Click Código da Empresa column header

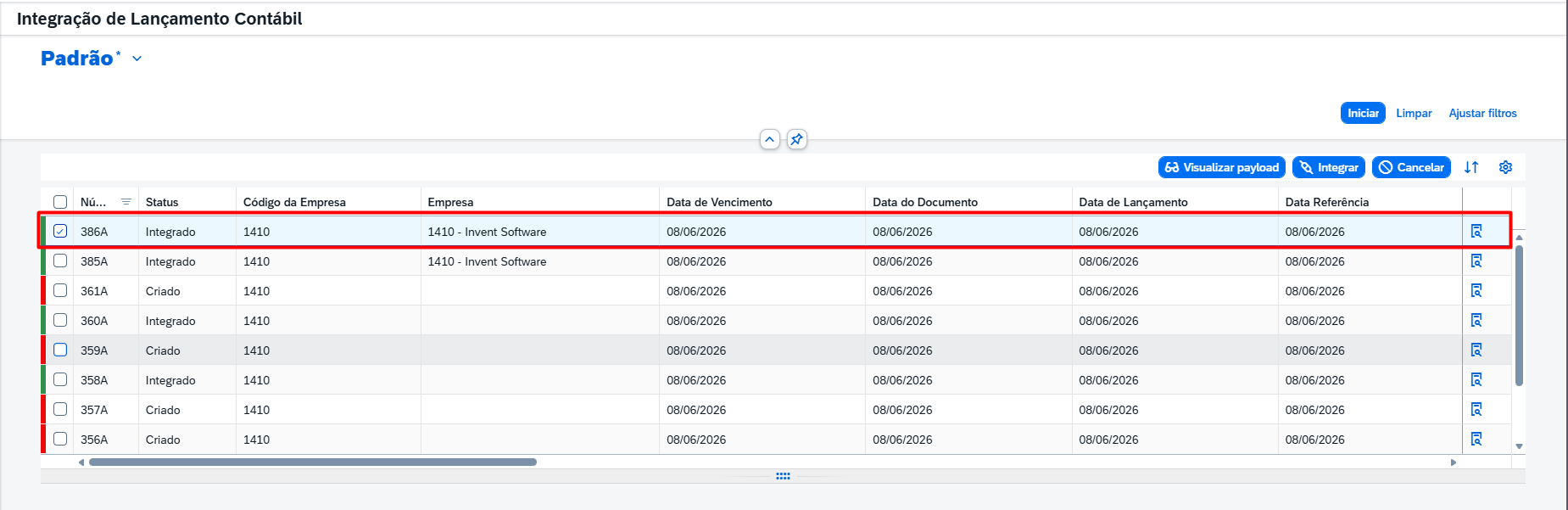[x=328, y=202]
